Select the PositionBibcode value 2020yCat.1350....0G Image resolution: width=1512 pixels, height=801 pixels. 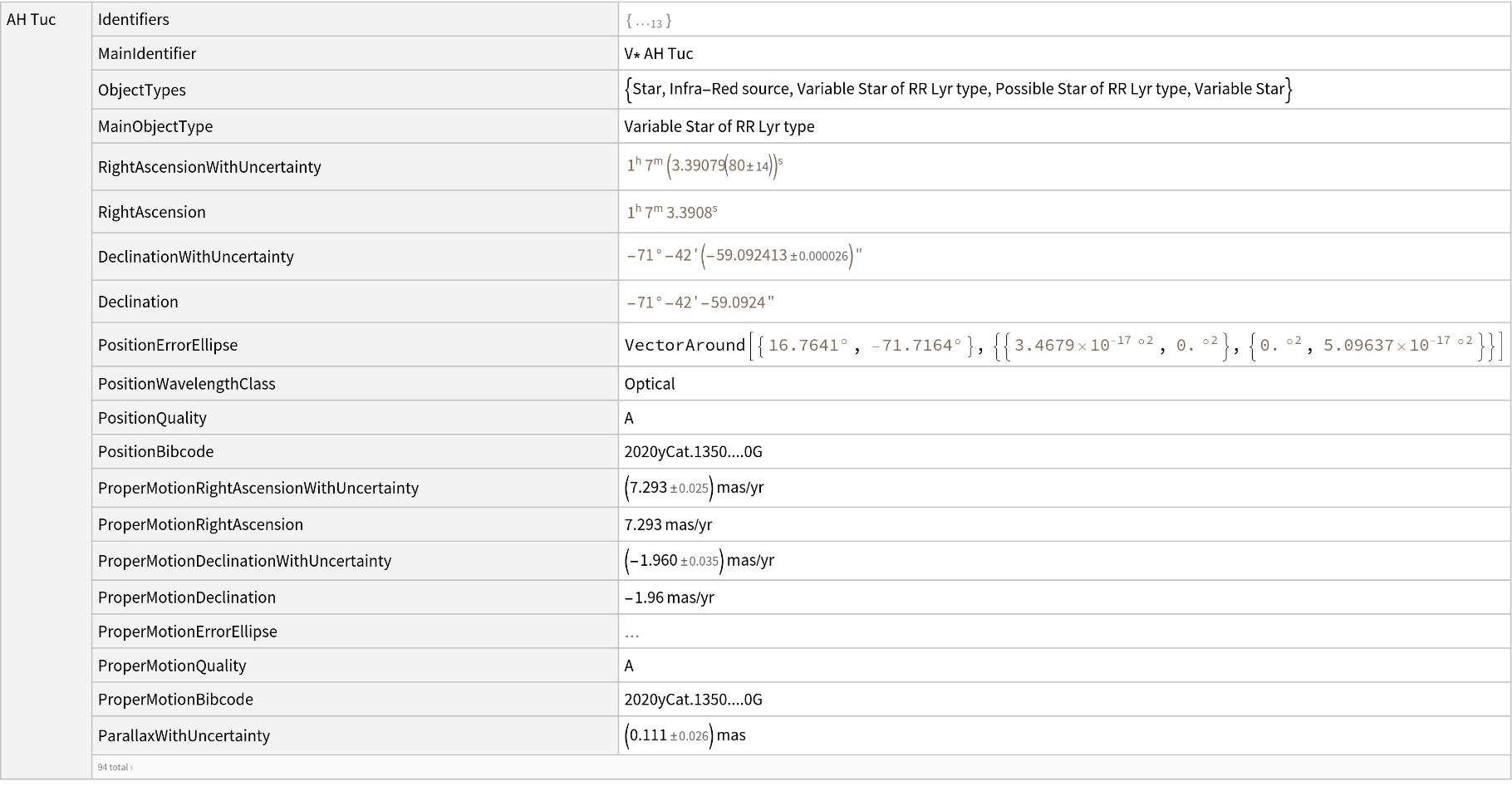pos(693,452)
